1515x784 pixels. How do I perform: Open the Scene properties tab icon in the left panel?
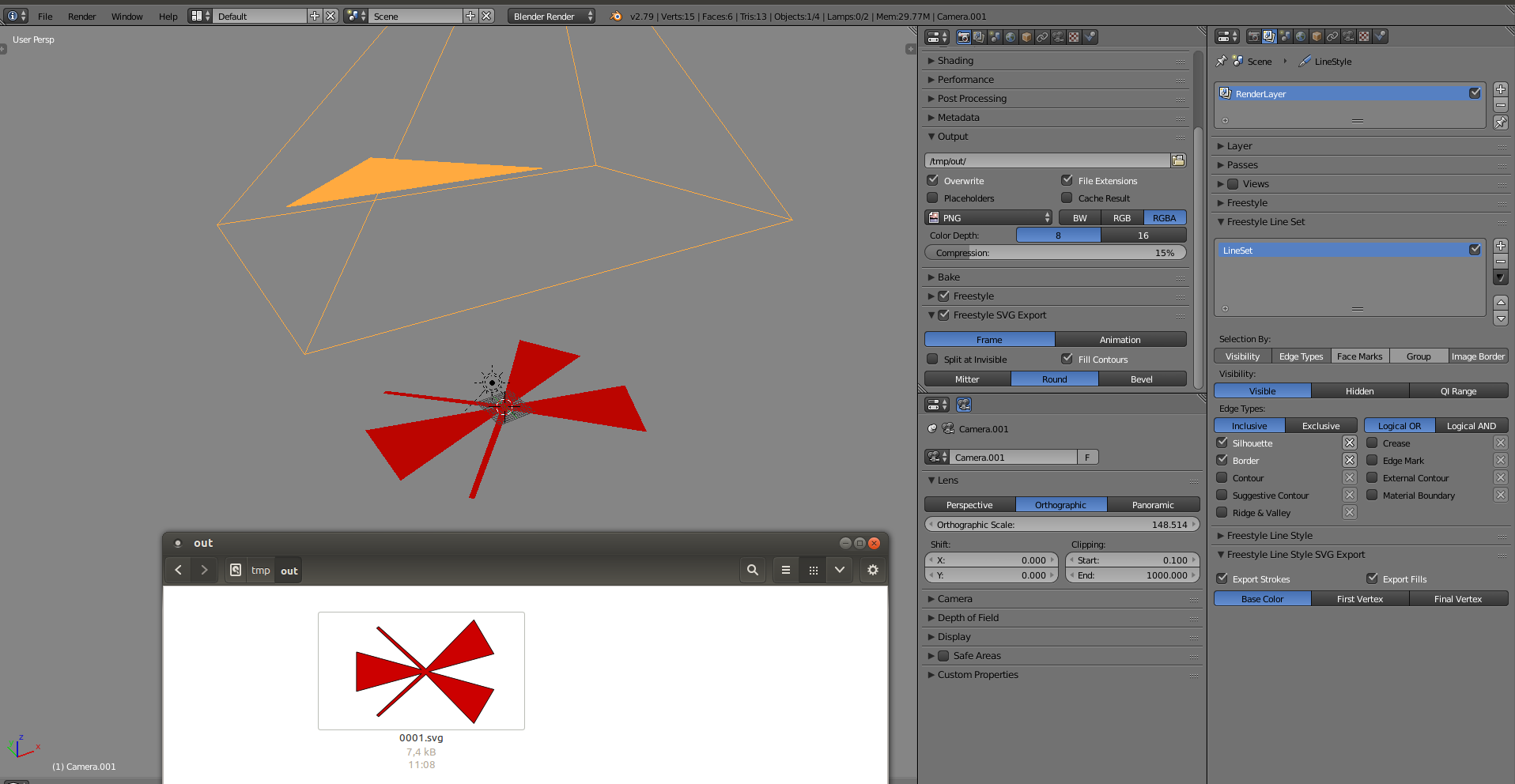click(x=995, y=37)
